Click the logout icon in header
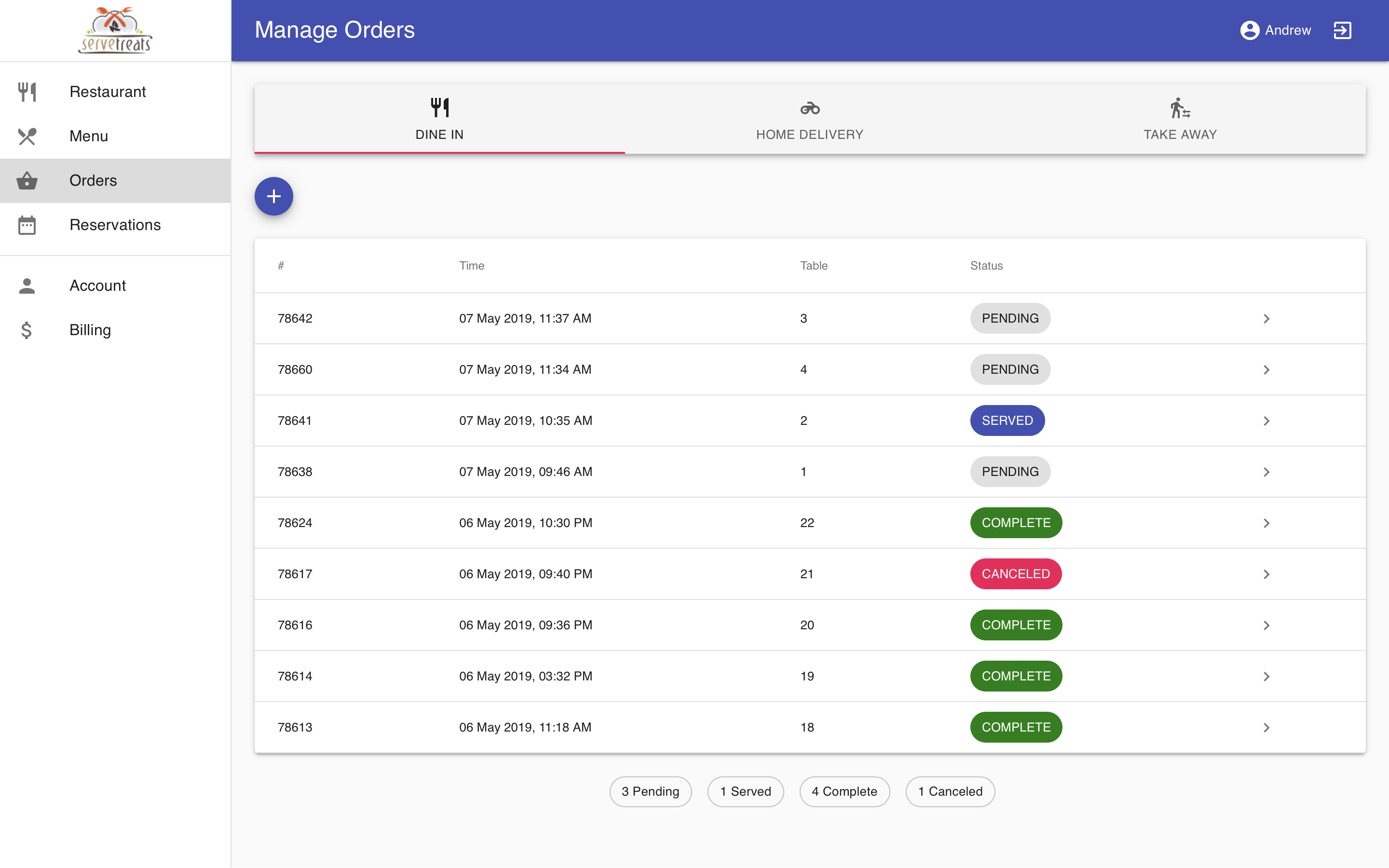This screenshot has height=868, width=1389. click(1343, 30)
